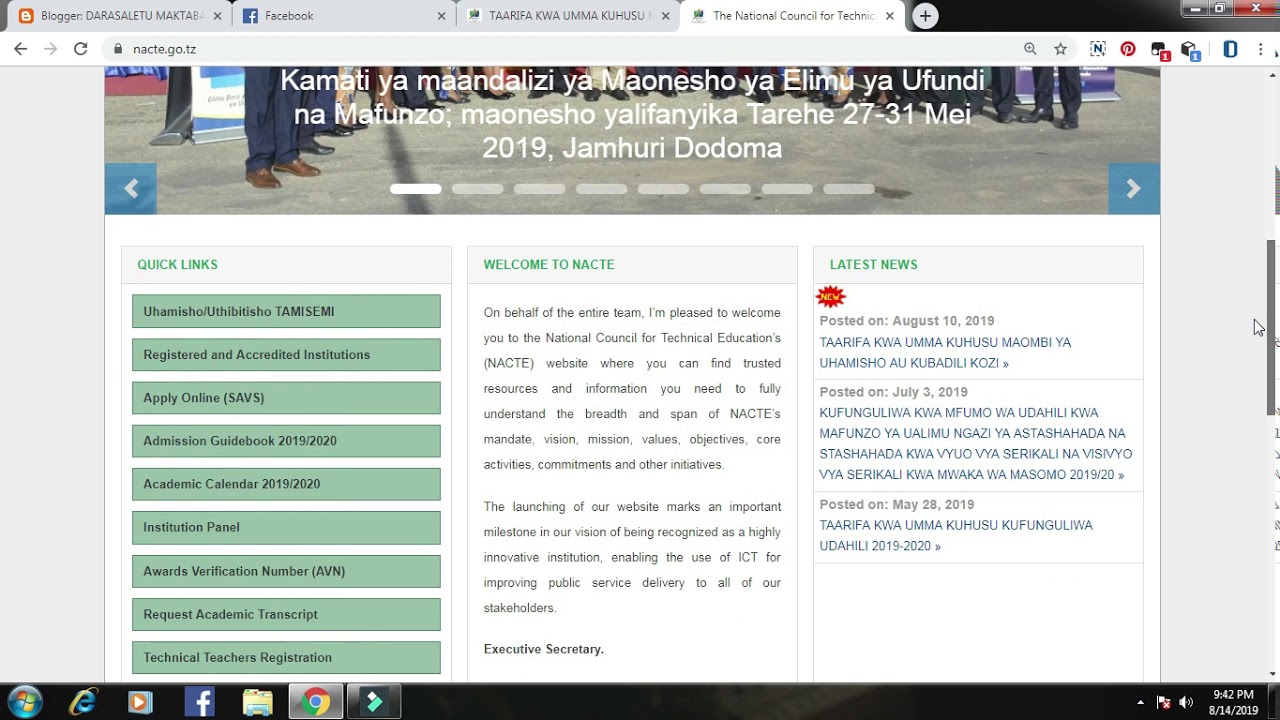Open Registered and Accredited Institutions link

[x=286, y=354]
